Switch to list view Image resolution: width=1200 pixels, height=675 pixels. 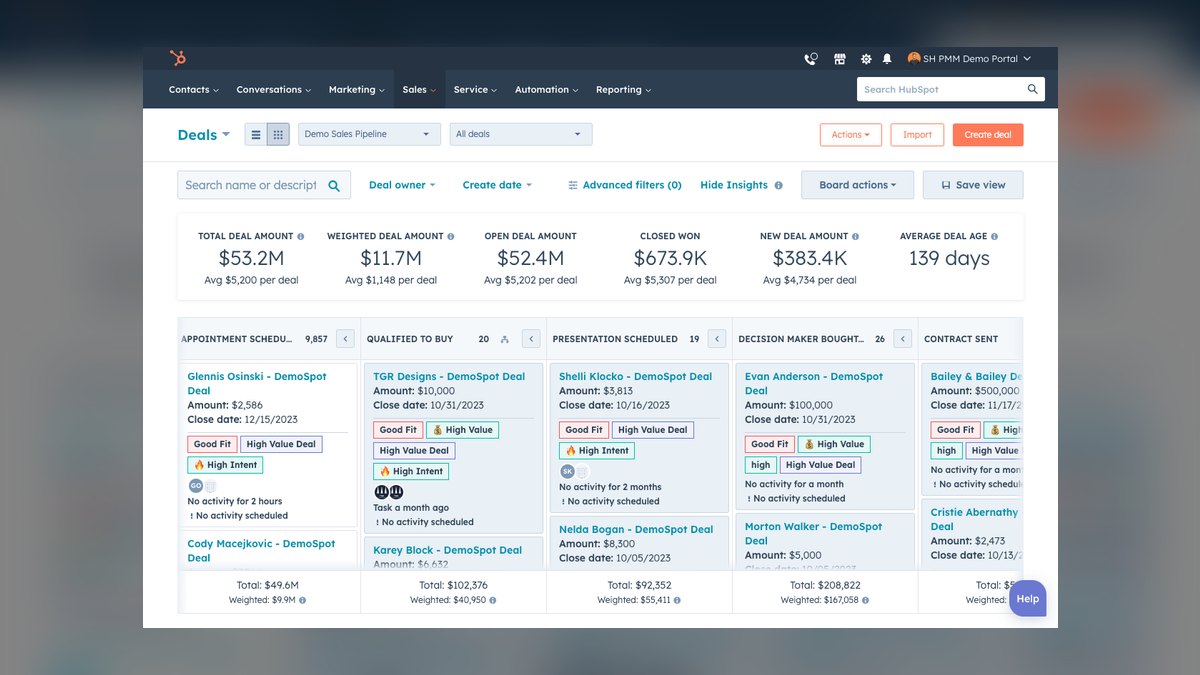coord(256,134)
